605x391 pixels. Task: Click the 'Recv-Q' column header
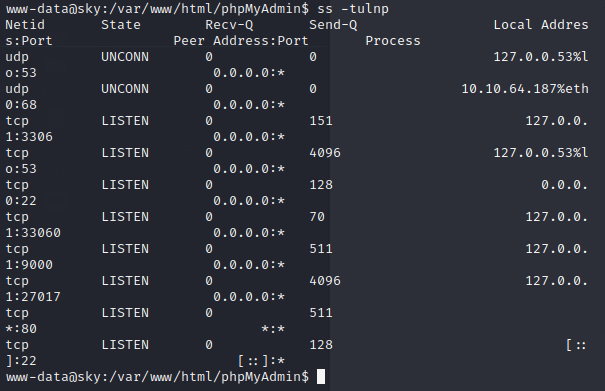coord(229,25)
